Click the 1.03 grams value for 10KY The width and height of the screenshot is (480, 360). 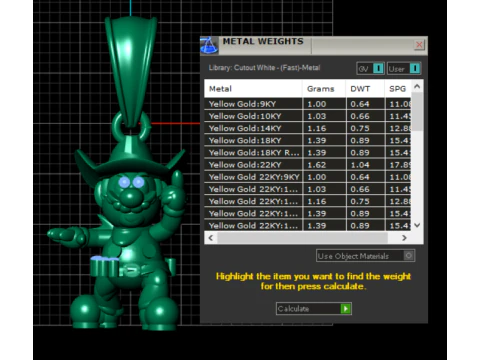point(324,116)
